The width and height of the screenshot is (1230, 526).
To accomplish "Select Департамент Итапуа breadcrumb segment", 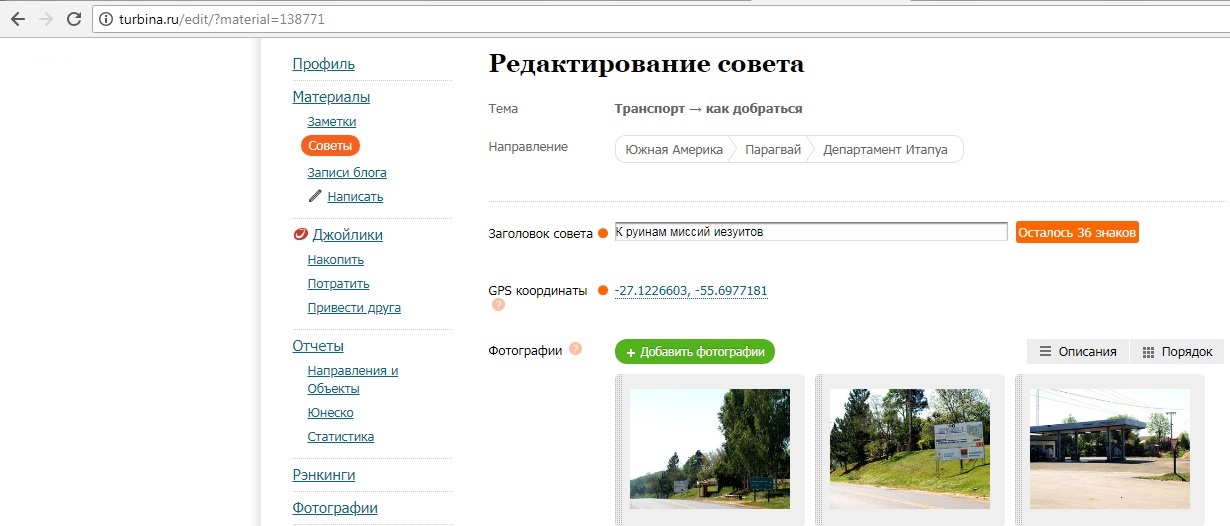I will tap(884, 149).
